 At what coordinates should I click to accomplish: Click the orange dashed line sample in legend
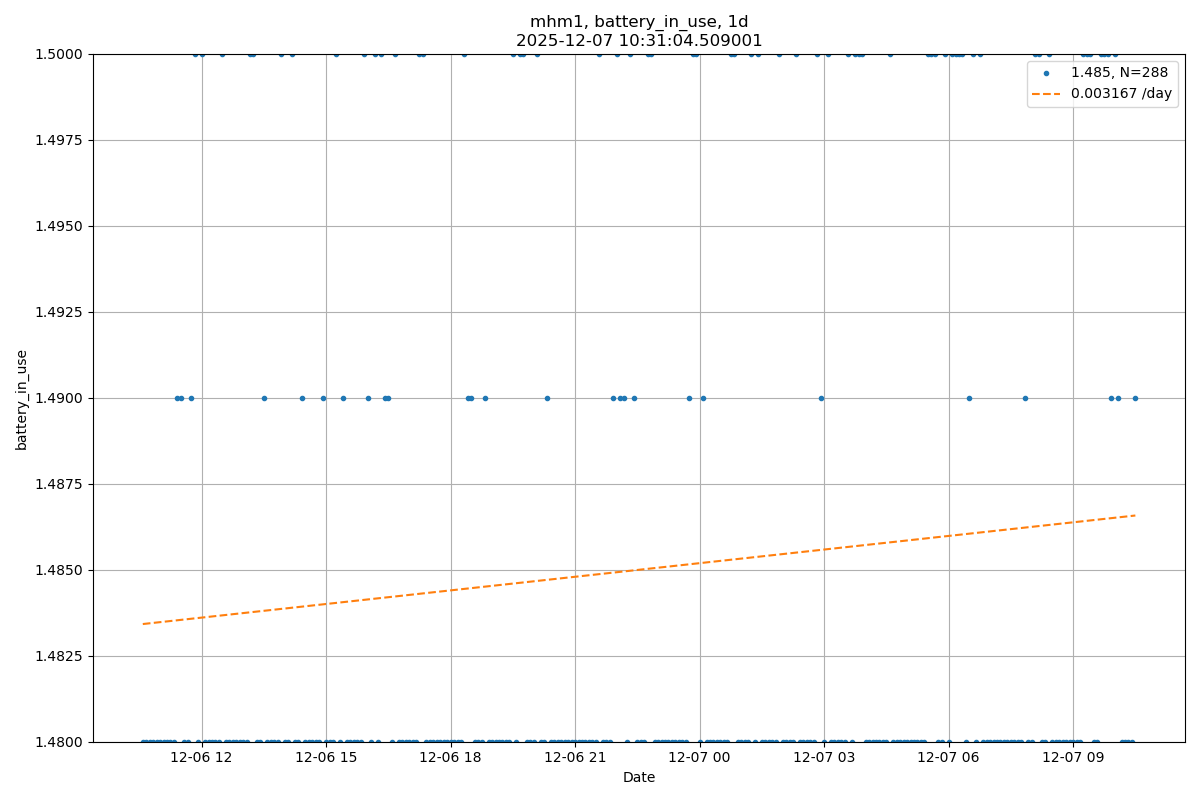[x=1046, y=93]
